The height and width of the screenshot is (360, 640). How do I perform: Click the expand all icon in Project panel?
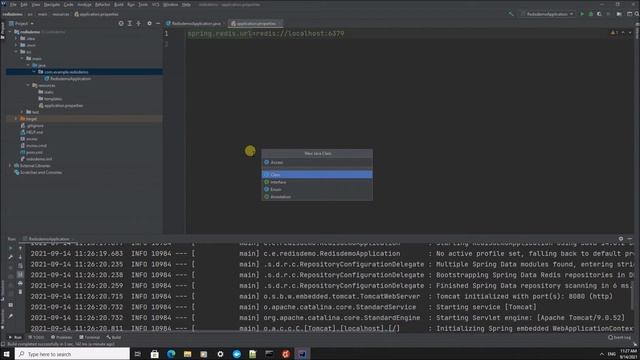click(130, 24)
